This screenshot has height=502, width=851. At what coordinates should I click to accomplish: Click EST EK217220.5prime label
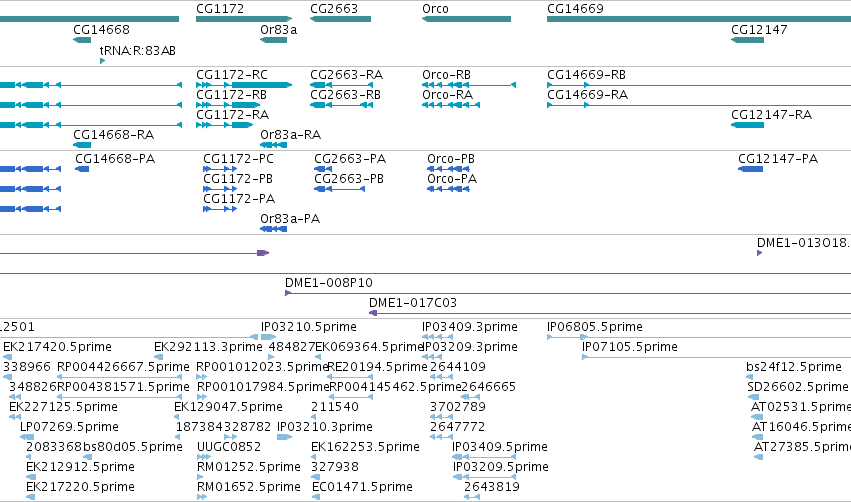(80, 488)
